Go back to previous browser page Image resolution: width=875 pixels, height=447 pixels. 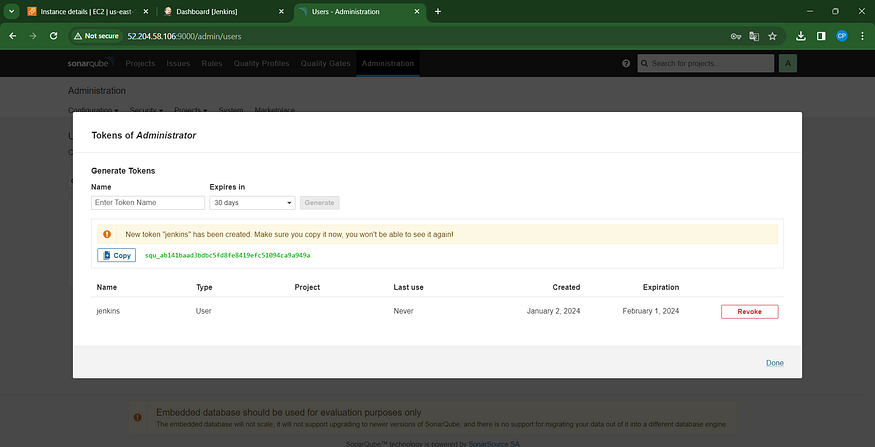12,36
